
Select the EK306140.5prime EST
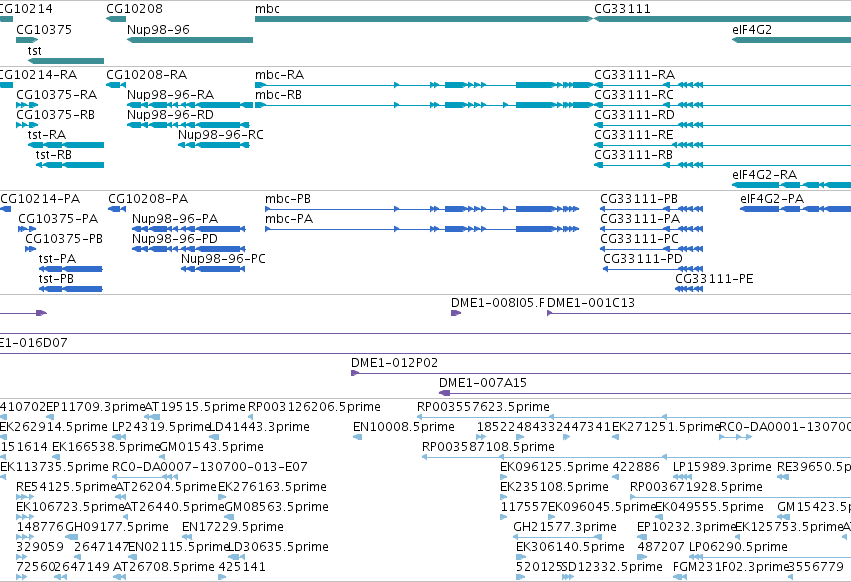521,557
